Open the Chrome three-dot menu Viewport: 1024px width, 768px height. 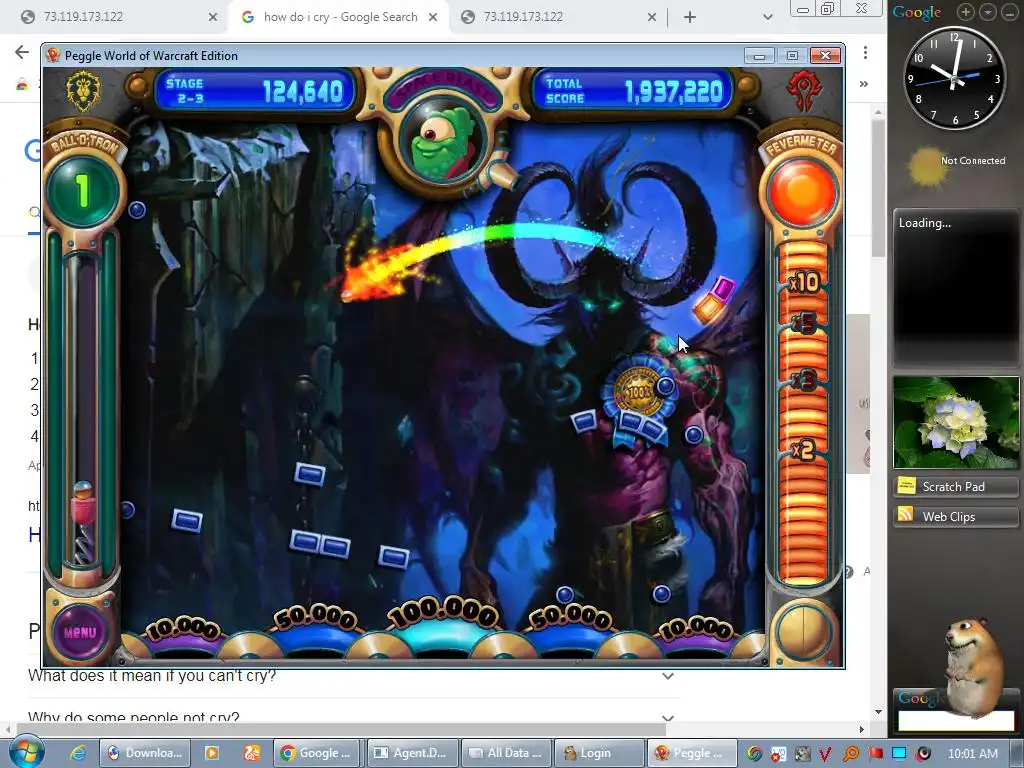[x=865, y=52]
